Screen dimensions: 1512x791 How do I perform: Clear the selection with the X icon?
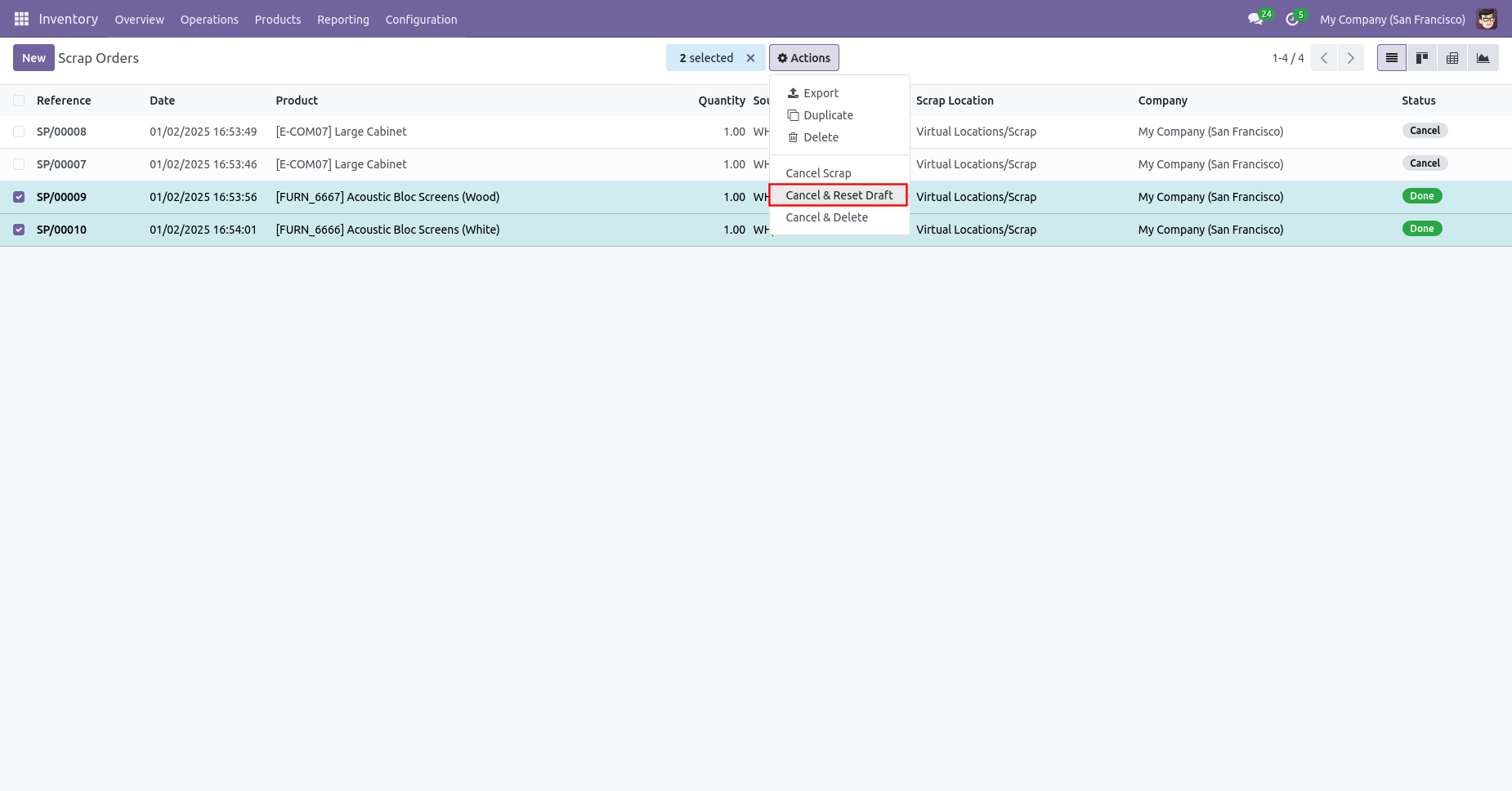(x=750, y=58)
